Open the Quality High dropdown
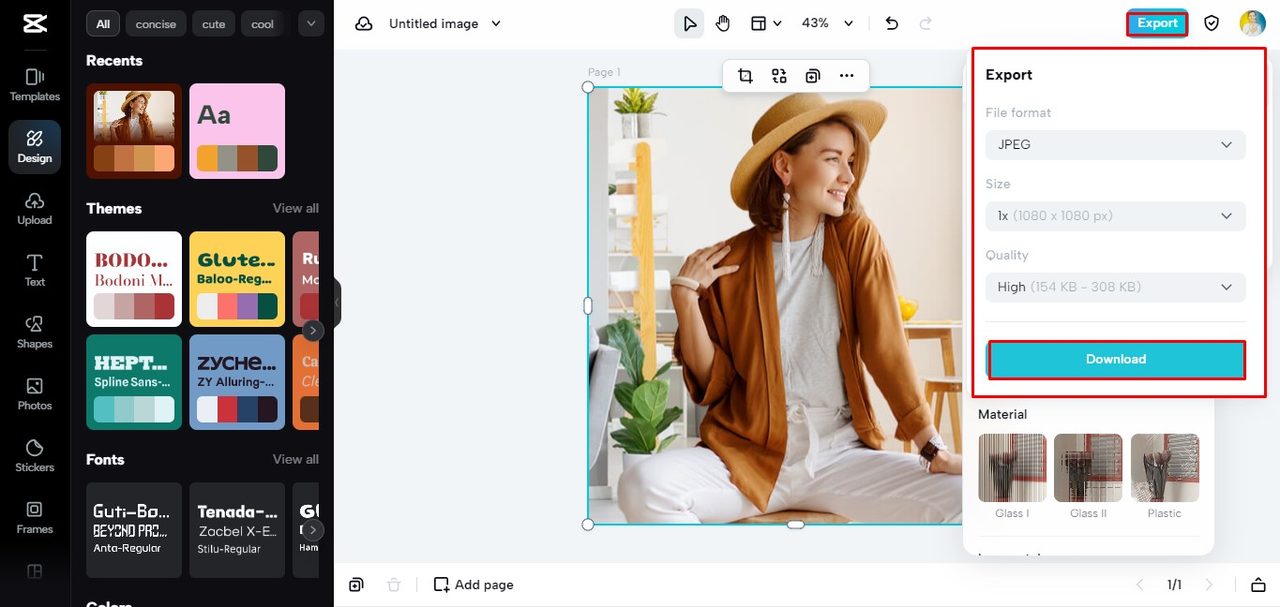1280x607 pixels. tap(1116, 287)
